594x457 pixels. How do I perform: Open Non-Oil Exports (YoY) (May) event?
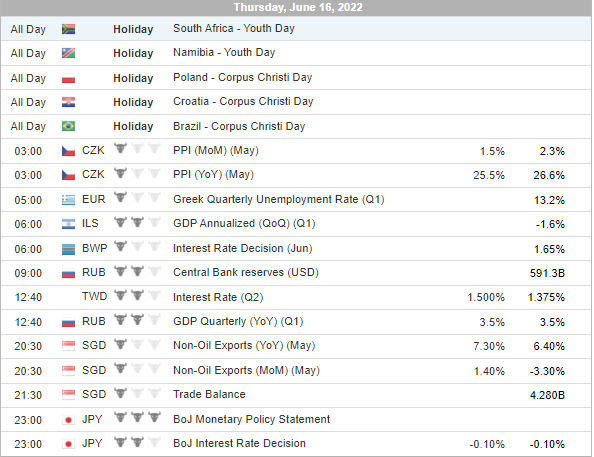click(x=244, y=345)
